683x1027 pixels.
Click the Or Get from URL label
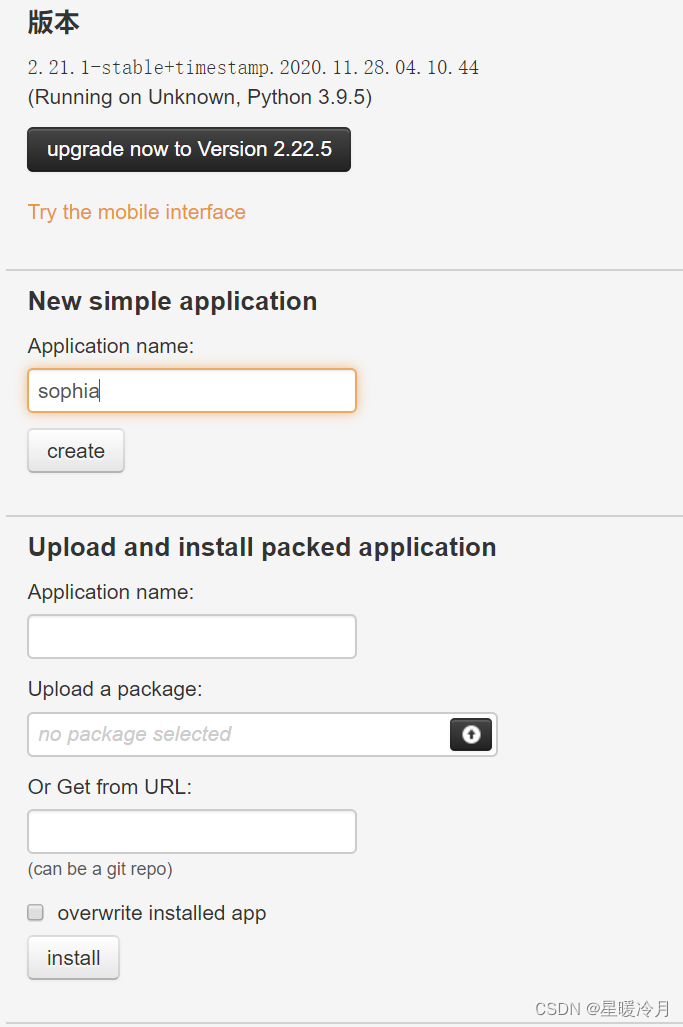coord(110,787)
